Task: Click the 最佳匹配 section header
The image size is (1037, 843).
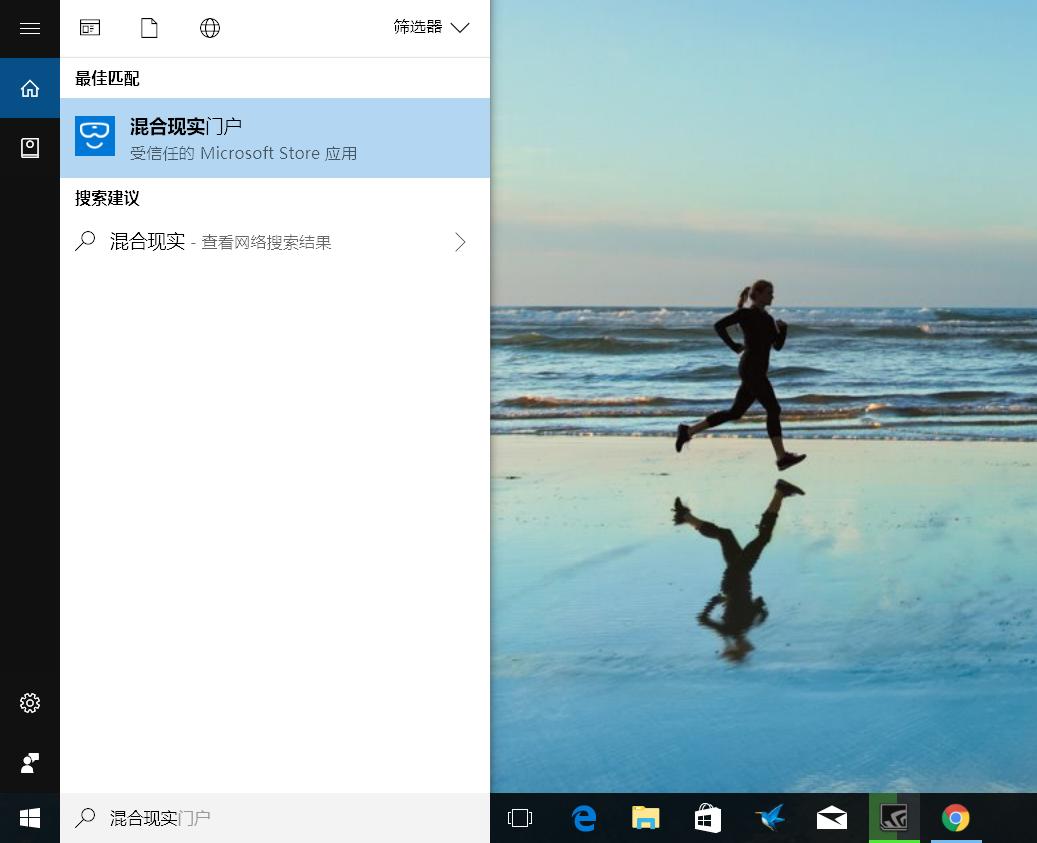Action: tap(107, 79)
